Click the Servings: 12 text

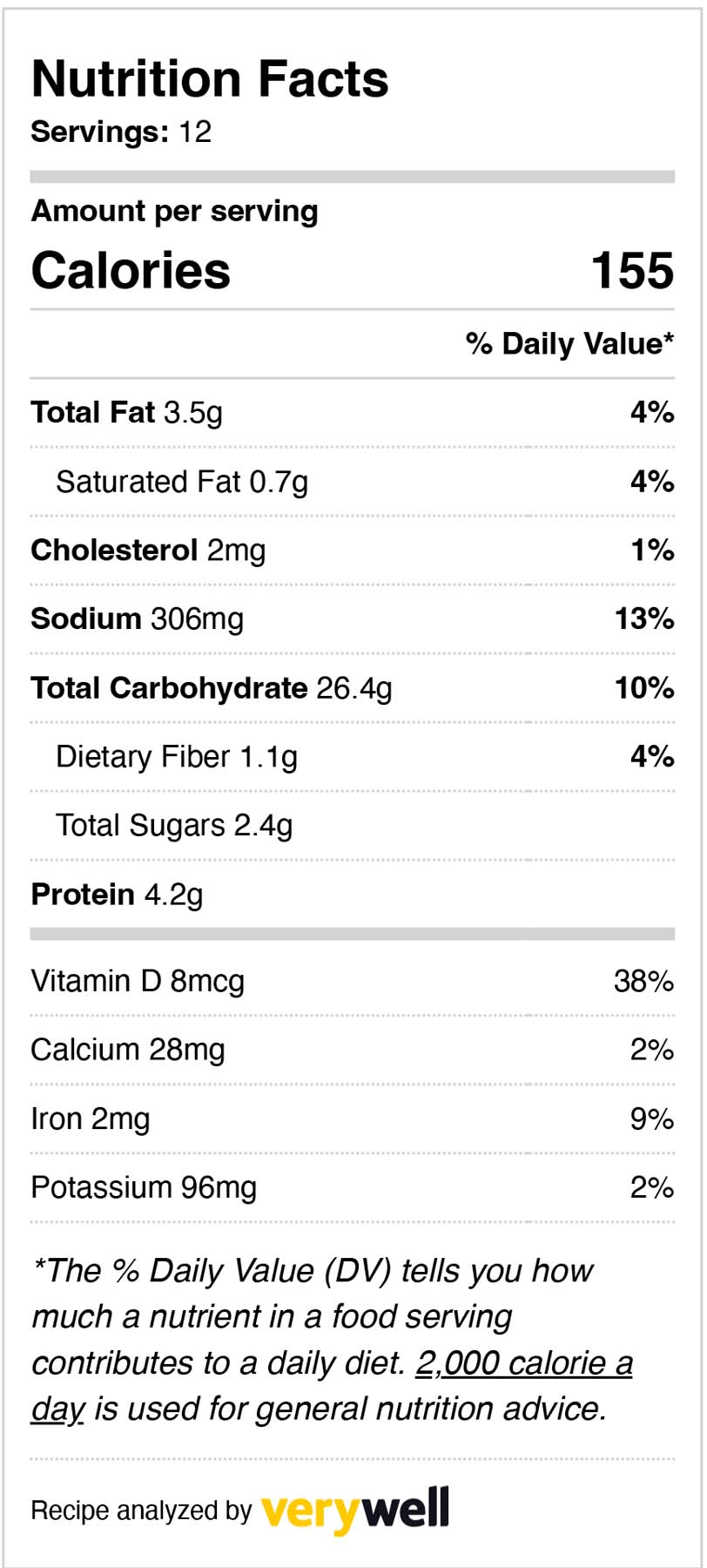[x=121, y=132]
